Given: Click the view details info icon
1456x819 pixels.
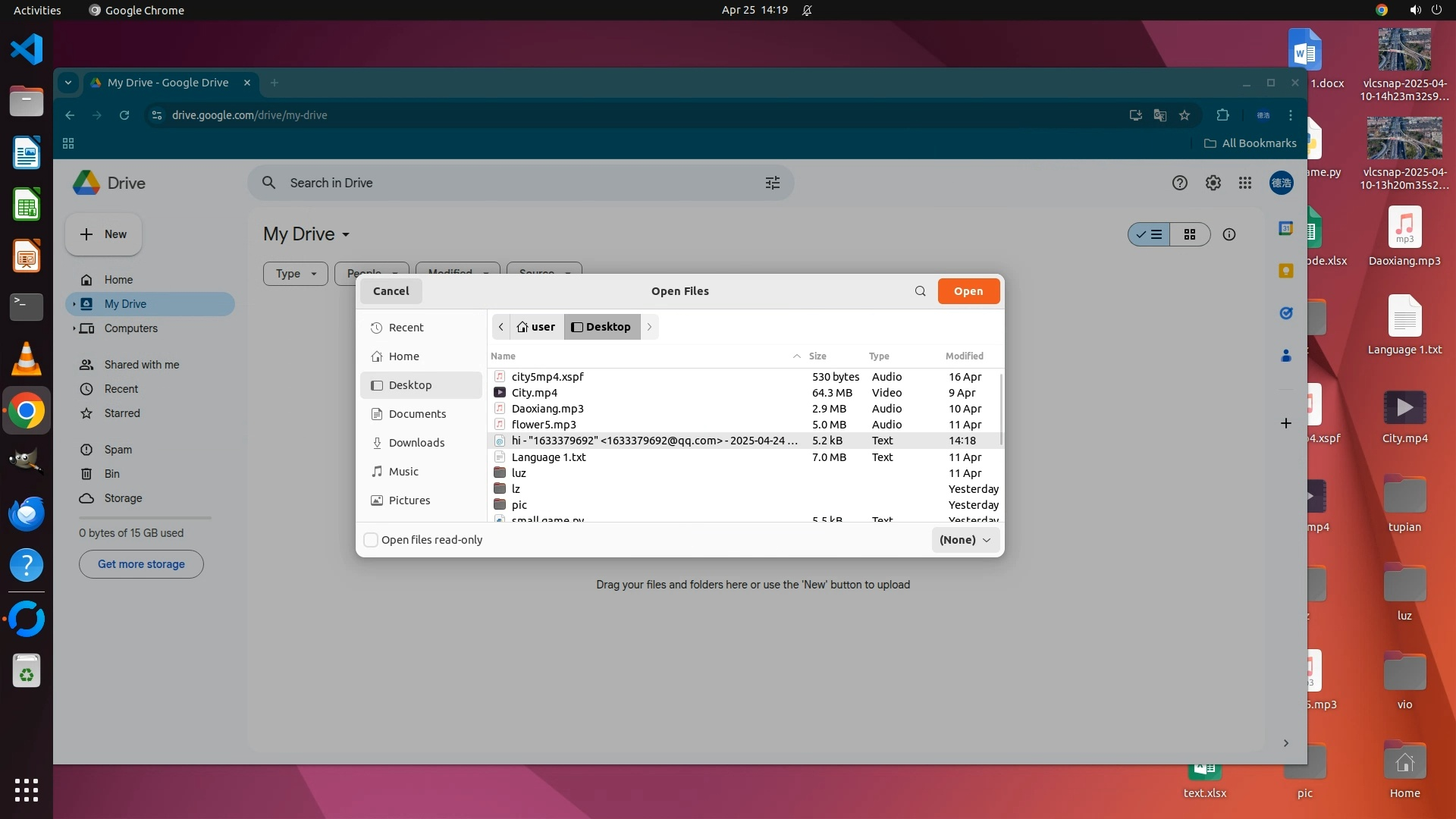Looking at the screenshot, I should [1228, 235].
